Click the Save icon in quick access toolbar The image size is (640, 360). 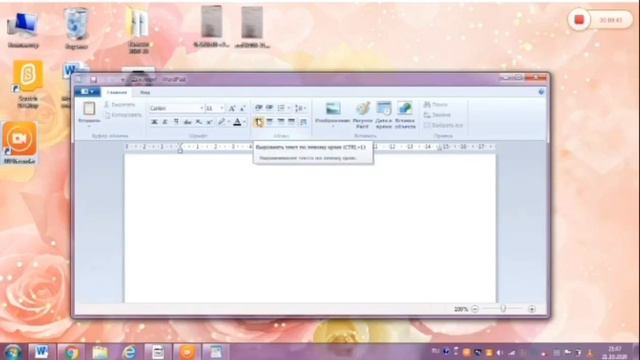tap(93, 80)
